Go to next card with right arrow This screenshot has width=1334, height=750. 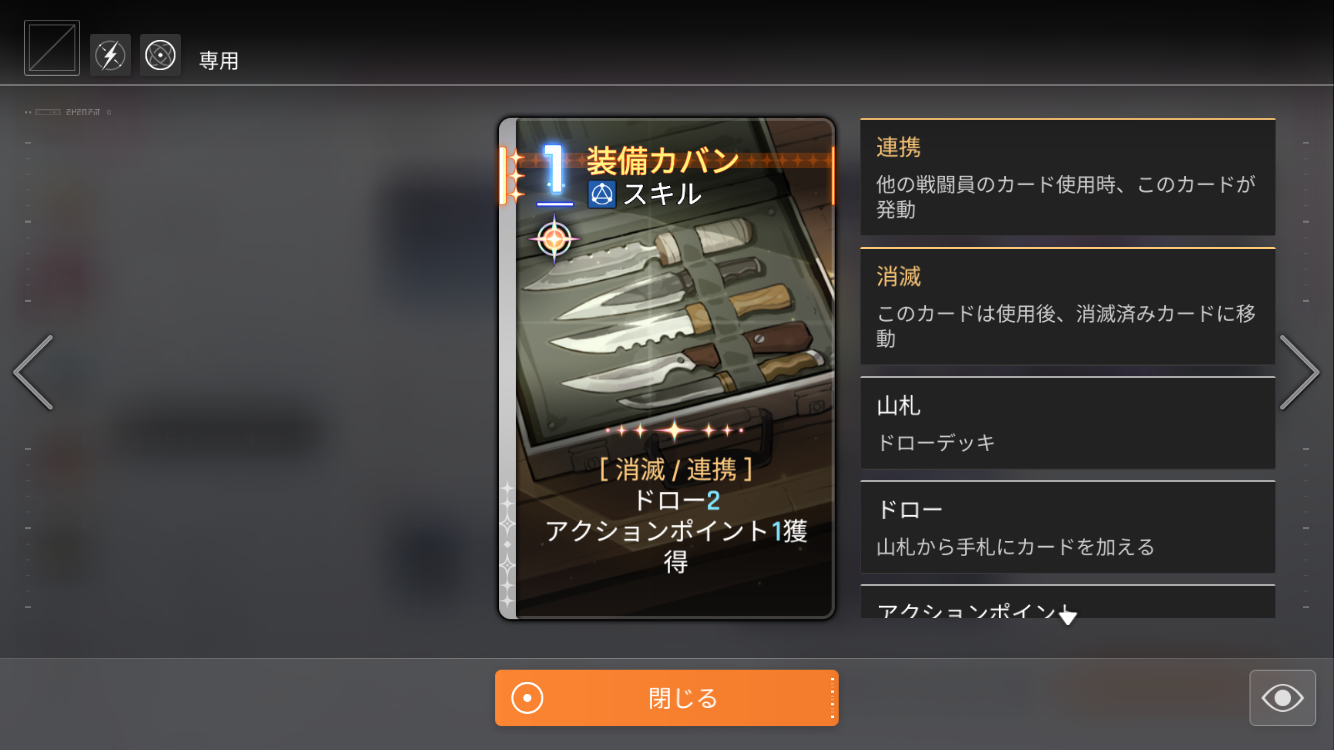[x=1299, y=372]
